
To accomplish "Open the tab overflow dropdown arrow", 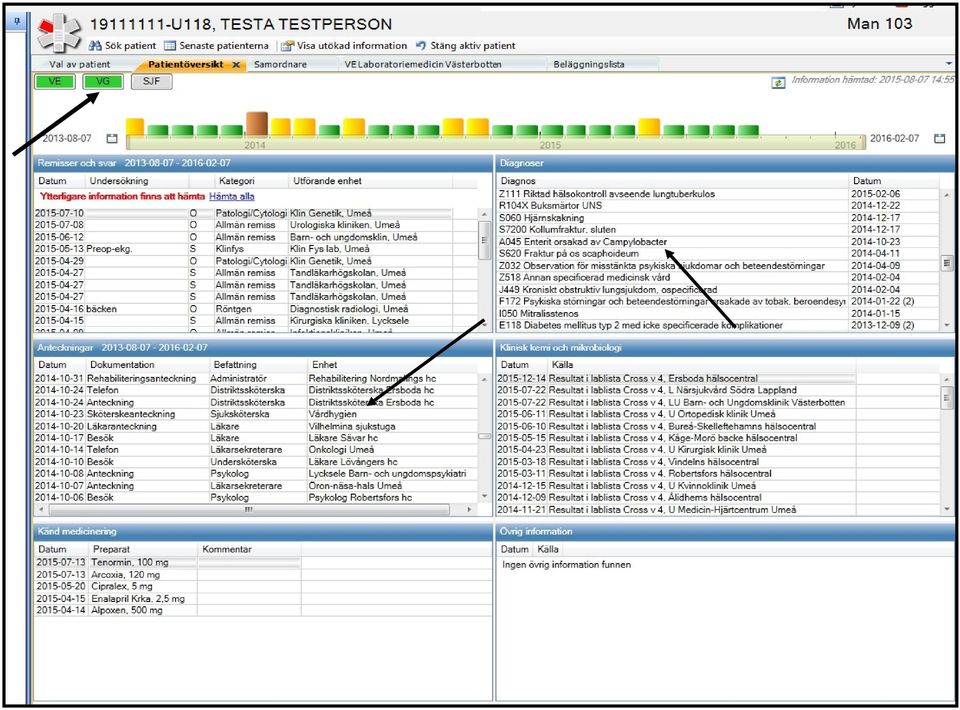I will (949, 64).
